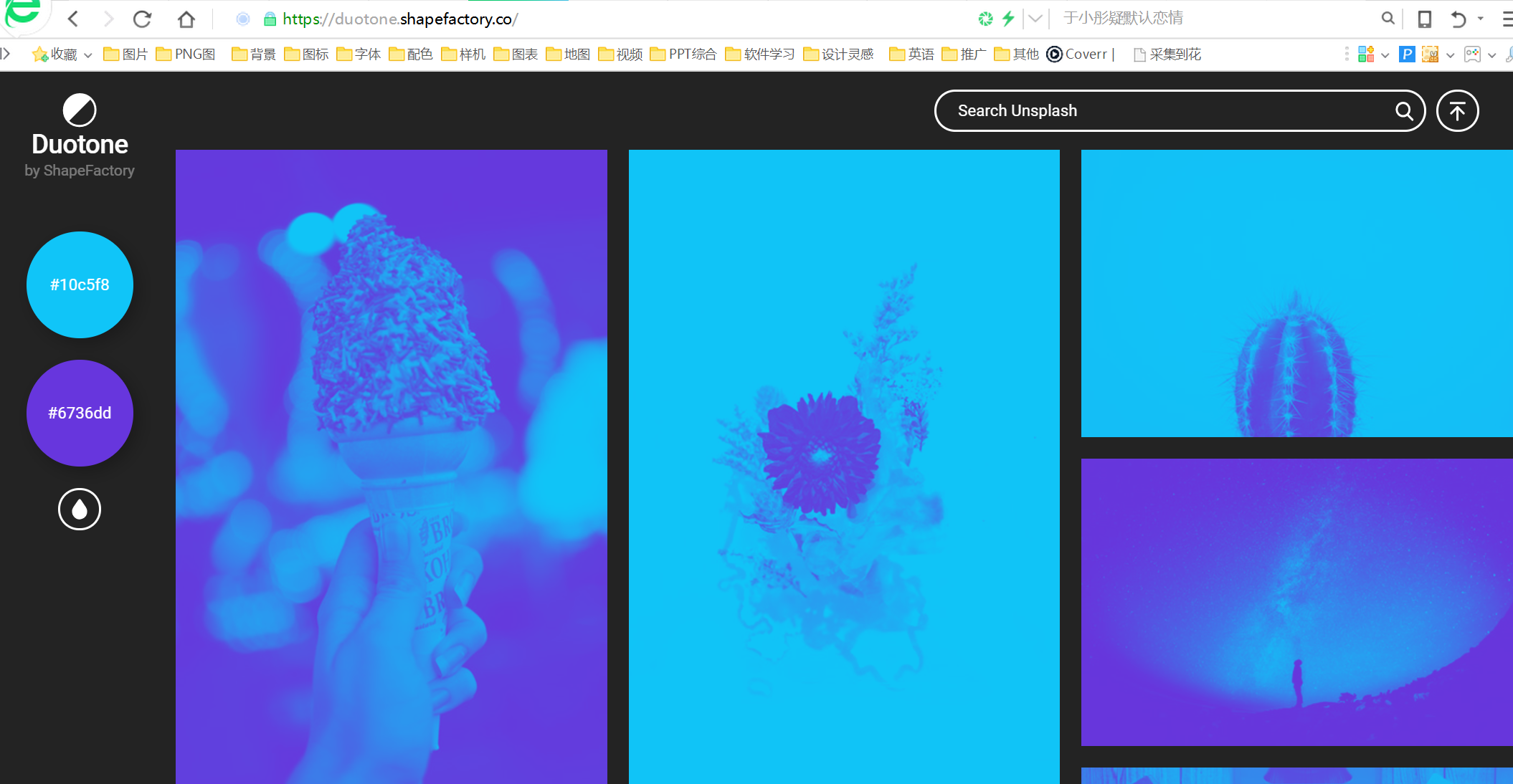Click the browser back arrow
This screenshot has height=784, width=1513.
tap(73, 19)
